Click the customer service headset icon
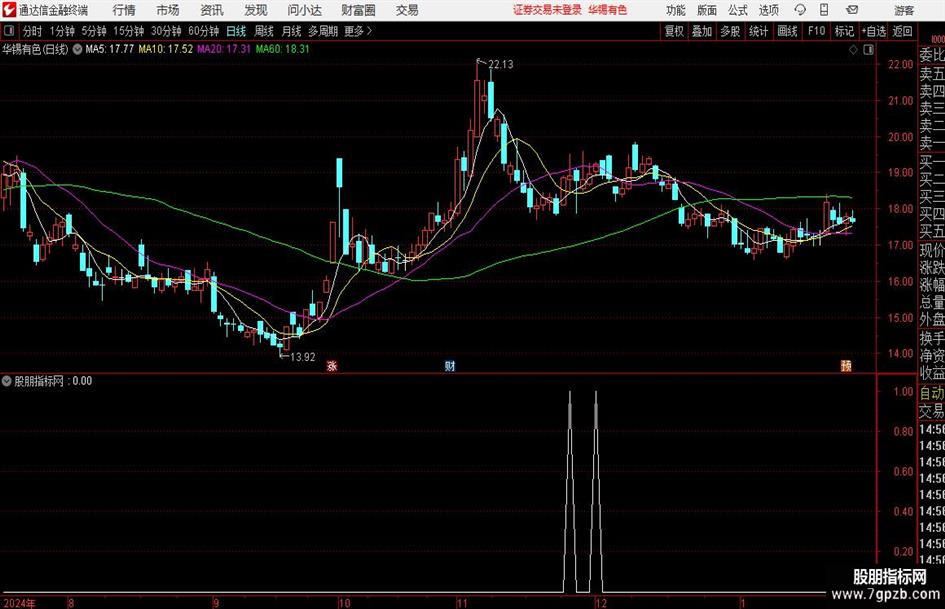The image size is (945, 609). [800, 10]
